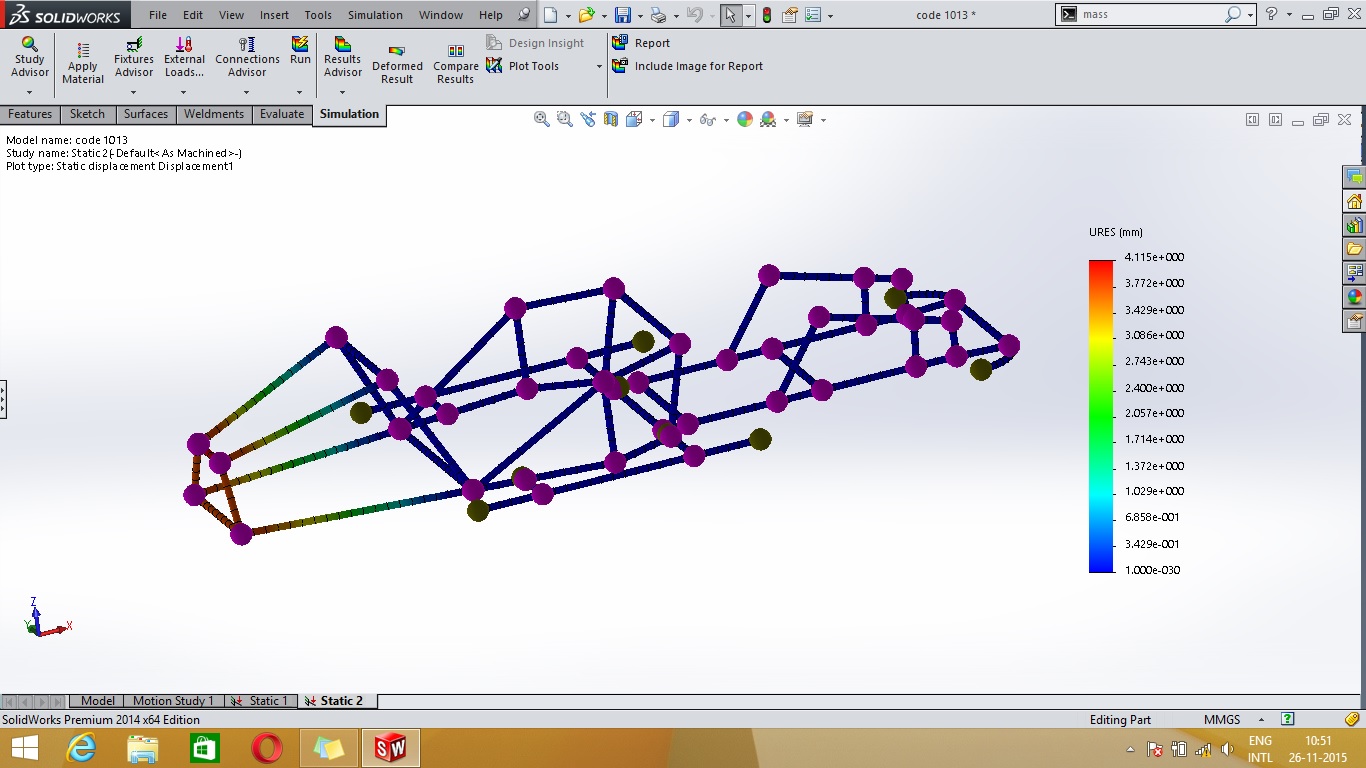Open the Options checklist icon

(x=813, y=15)
